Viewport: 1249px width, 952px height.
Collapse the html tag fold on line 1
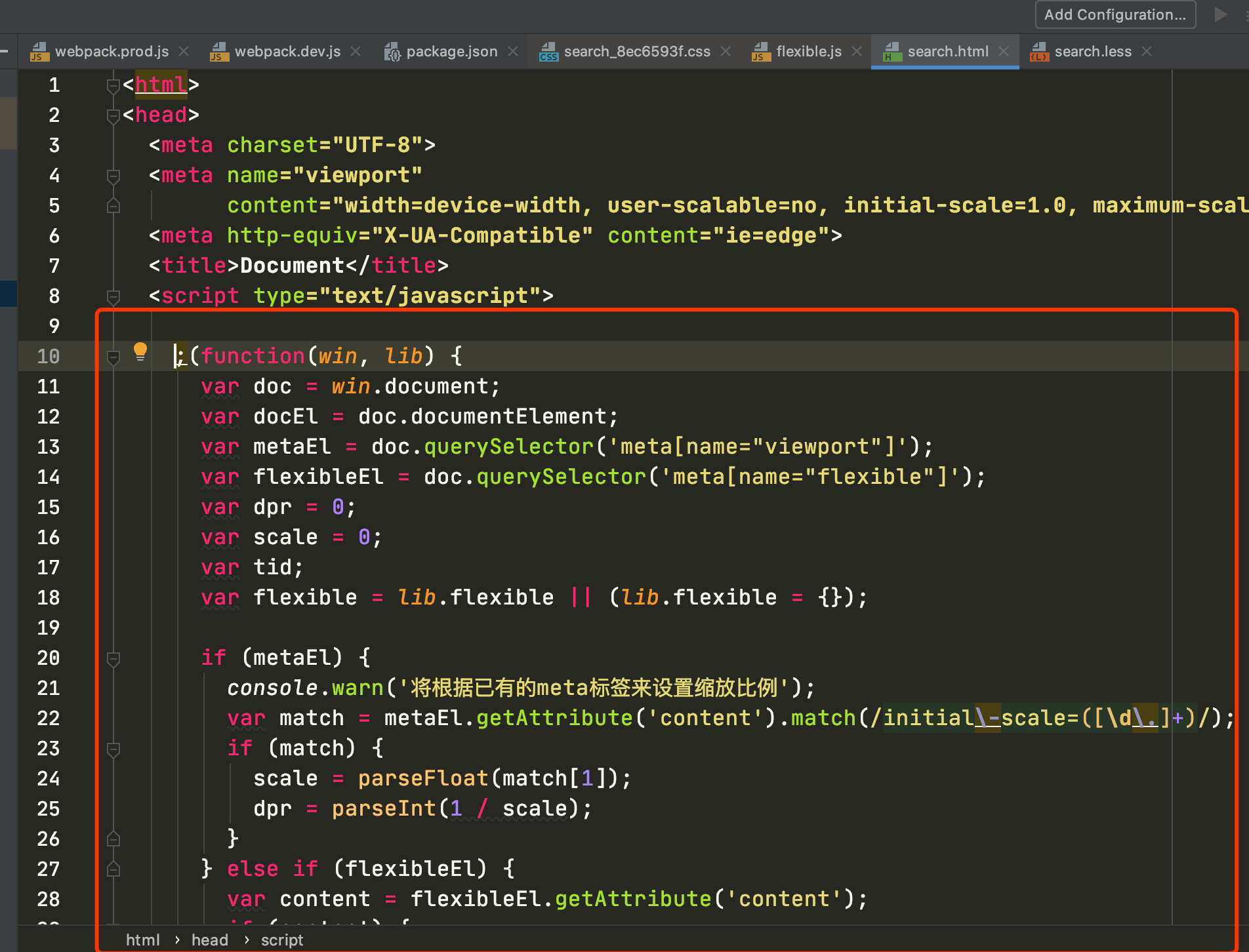113,86
